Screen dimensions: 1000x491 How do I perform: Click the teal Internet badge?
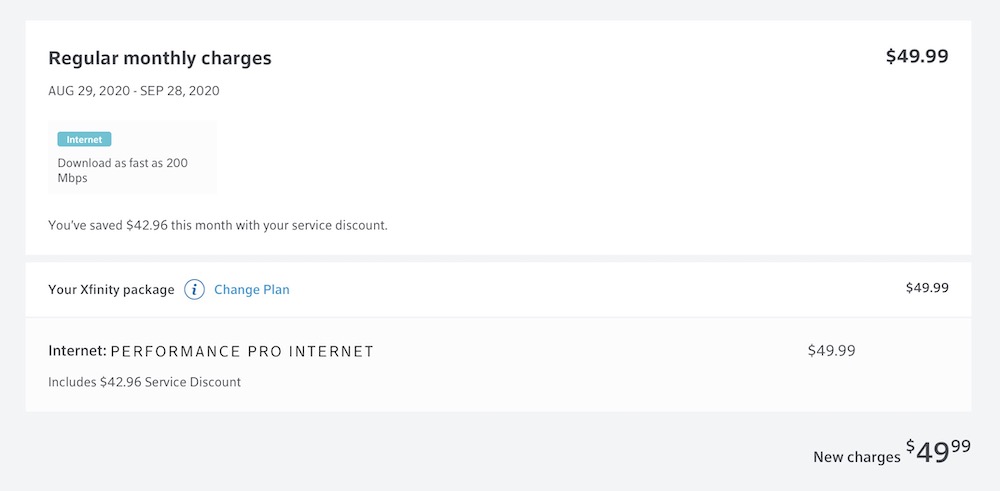pyautogui.click(x=84, y=140)
